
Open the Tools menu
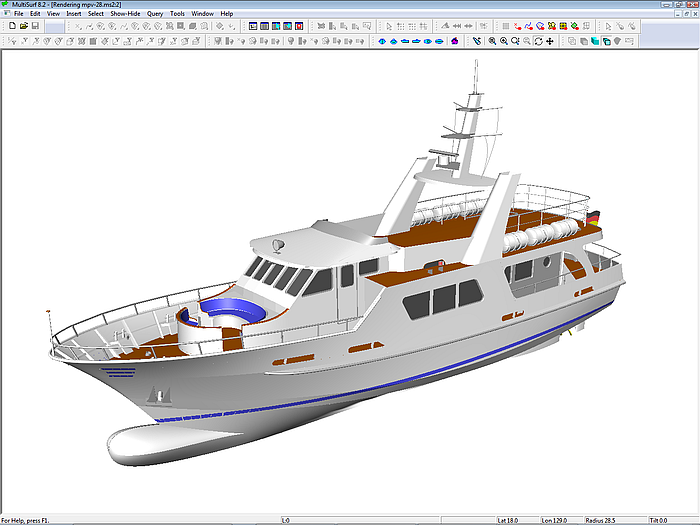pos(177,14)
